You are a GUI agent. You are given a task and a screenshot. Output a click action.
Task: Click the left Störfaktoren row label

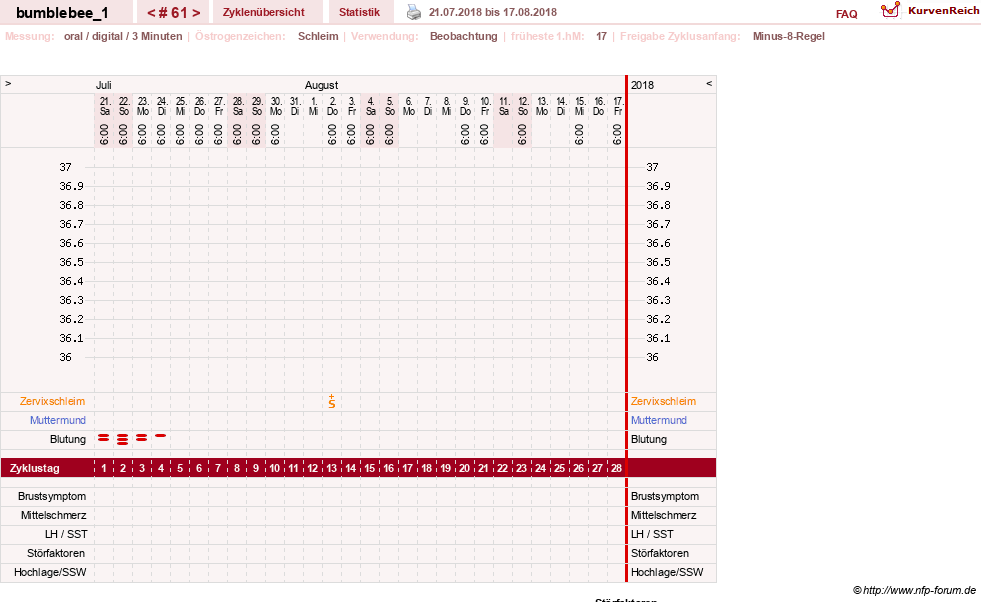(x=56, y=553)
